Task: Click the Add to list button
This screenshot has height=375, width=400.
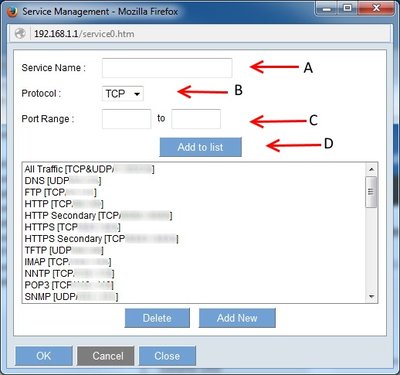Action: [200, 147]
